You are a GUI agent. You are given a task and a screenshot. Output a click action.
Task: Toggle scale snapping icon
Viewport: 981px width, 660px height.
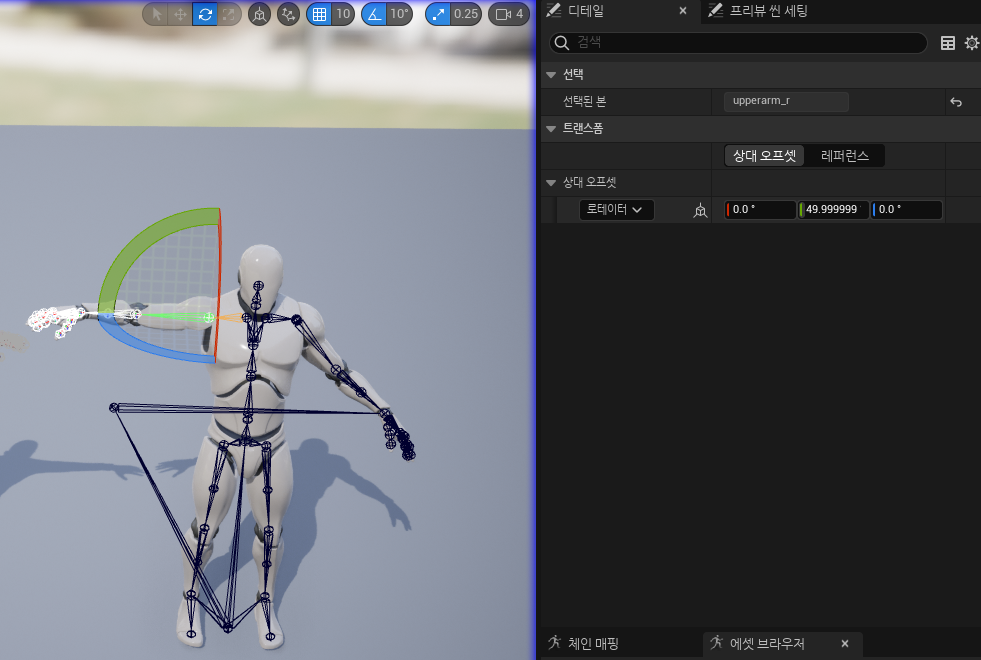[x=438, y=14]
